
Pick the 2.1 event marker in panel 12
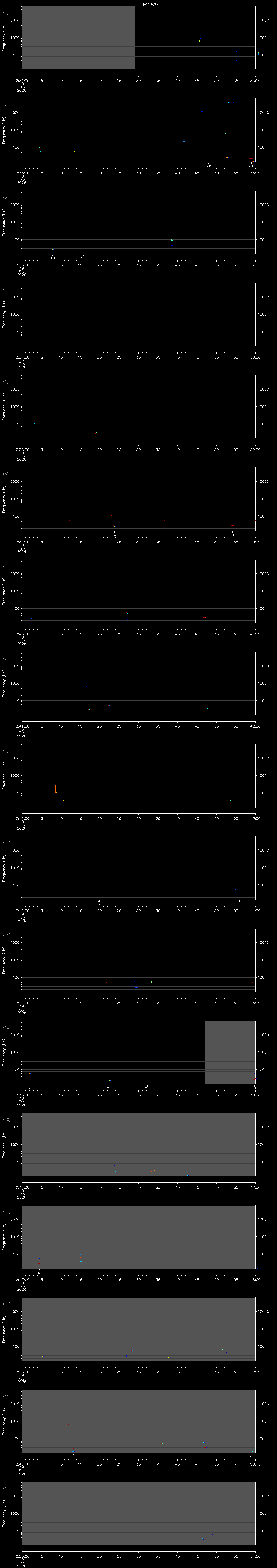31,1087
